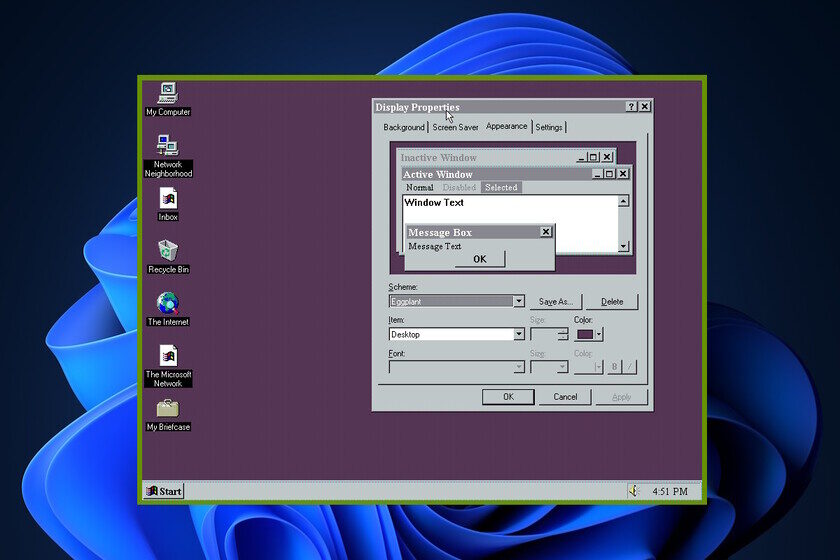Click the Message Box title bar in preview
Screen dimensions: 840x560
473,232
